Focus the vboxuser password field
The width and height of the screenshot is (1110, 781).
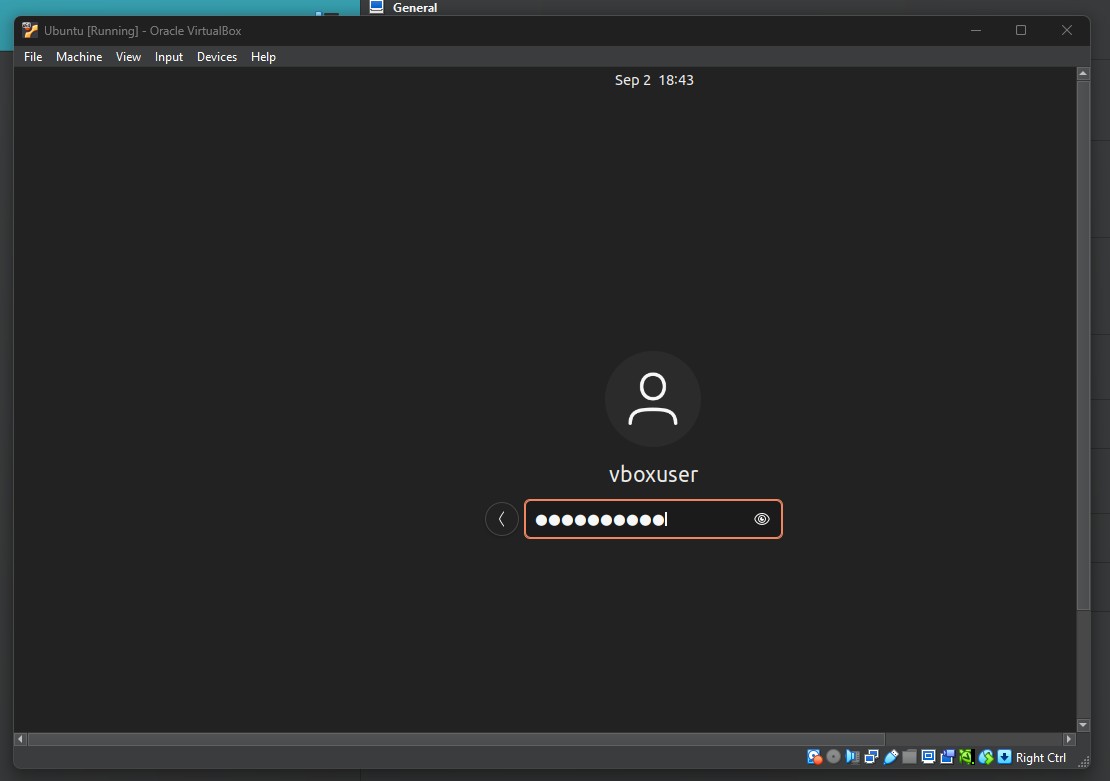(x=640, y=519)
